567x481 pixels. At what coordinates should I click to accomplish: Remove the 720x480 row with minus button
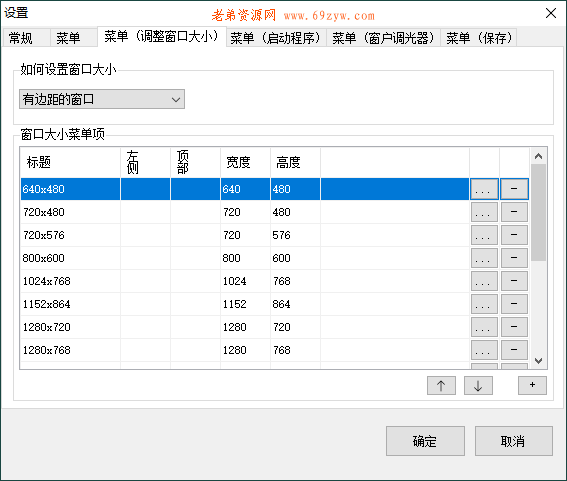tap(514, 212)
